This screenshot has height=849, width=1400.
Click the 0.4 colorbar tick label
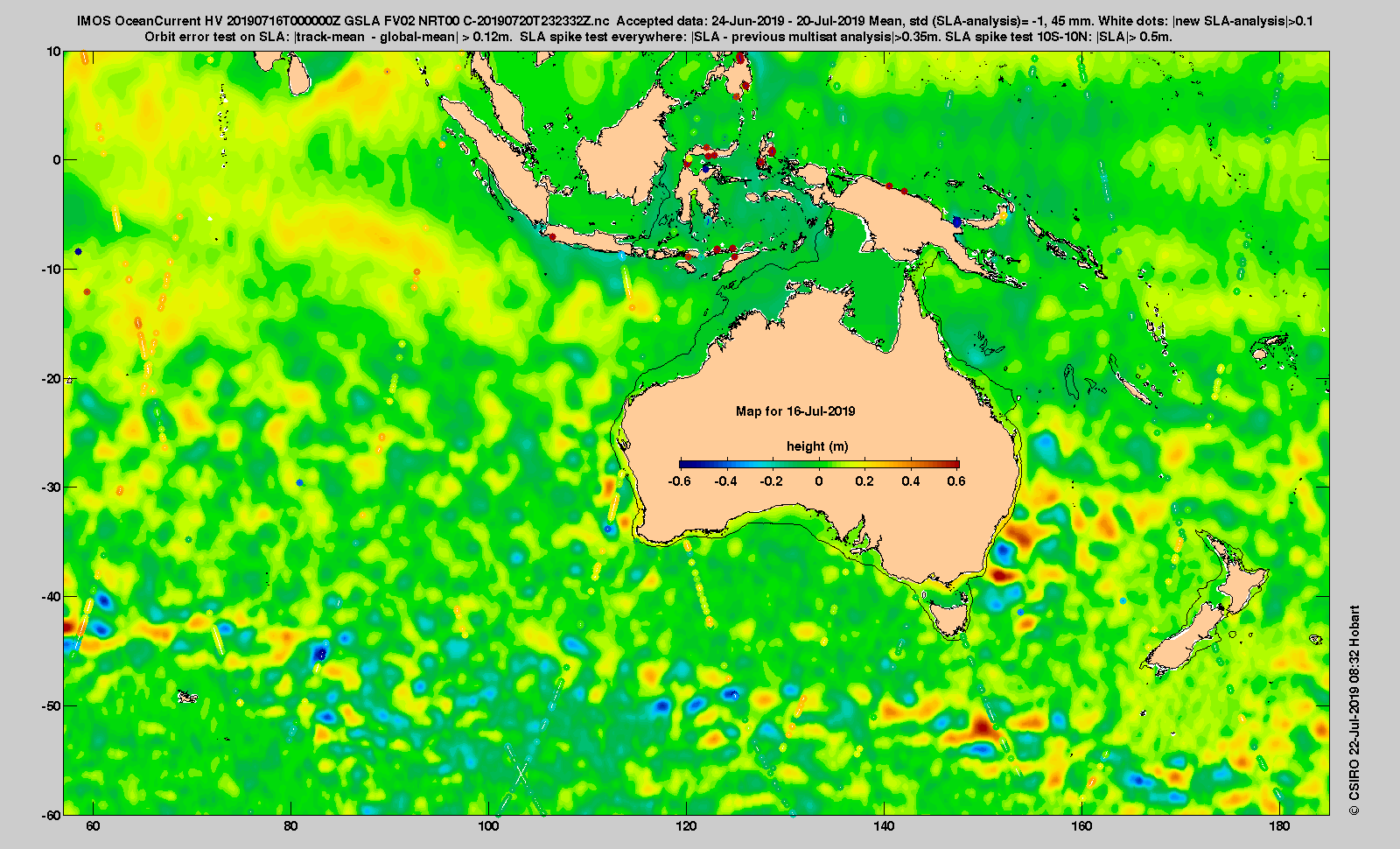(911, 481)
